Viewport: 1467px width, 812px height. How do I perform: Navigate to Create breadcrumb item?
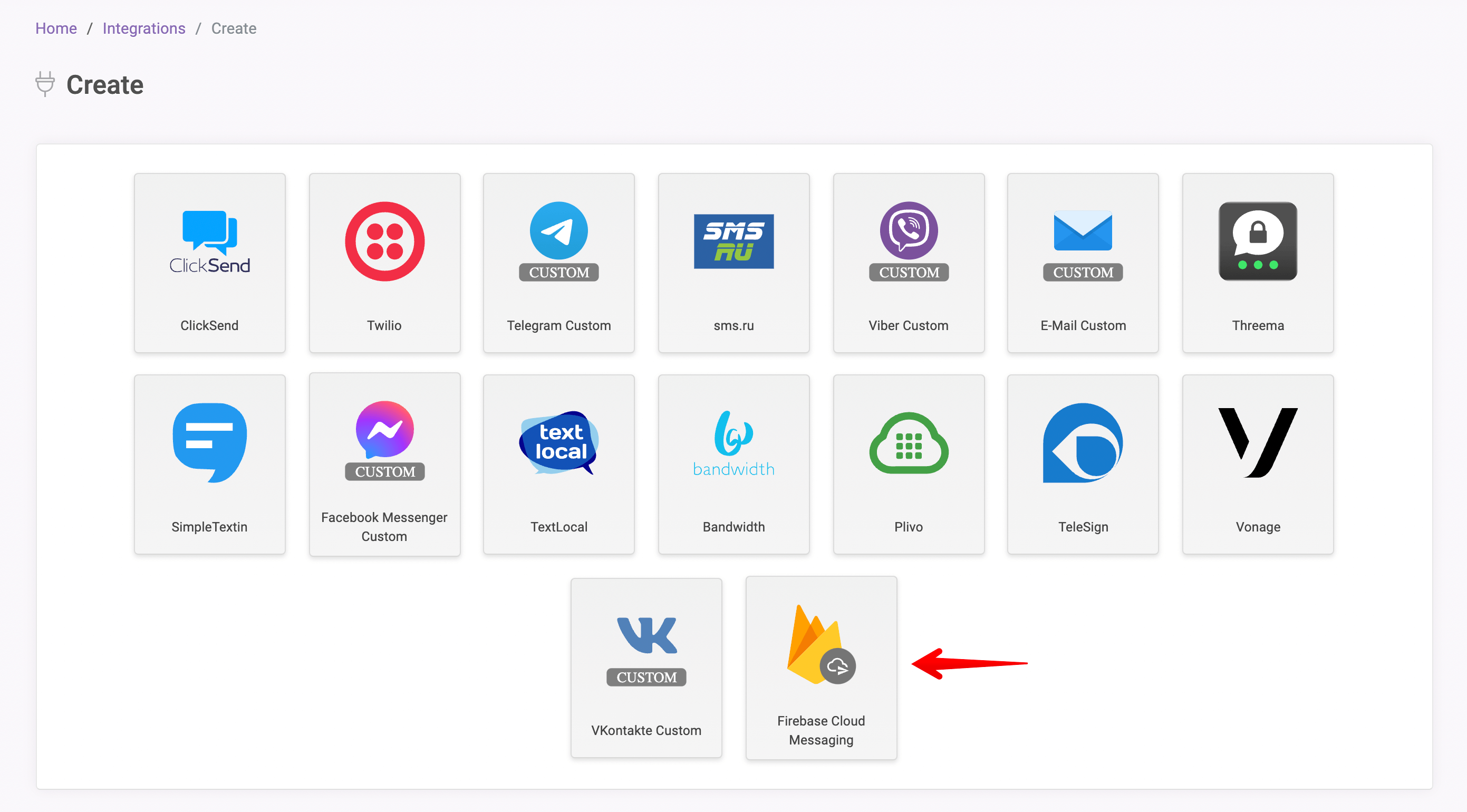click(x=233, y=27)
